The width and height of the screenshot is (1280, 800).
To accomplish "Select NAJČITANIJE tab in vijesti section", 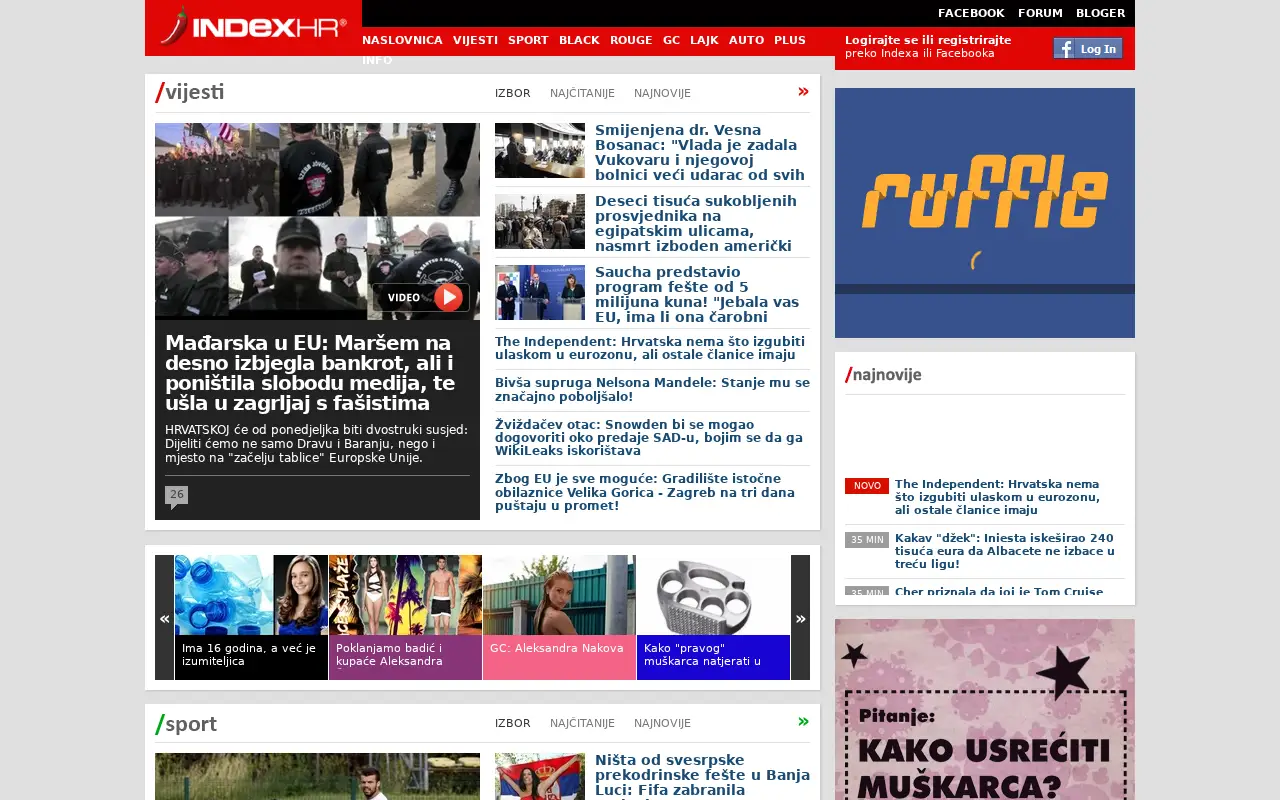I will pyautogui.click(x=582, y=93).
